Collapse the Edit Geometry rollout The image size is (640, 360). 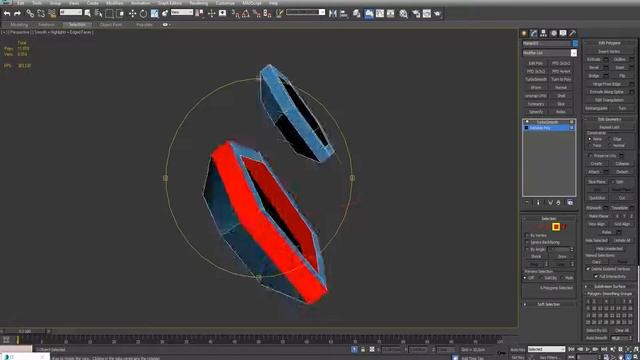(x=609, y=119)
